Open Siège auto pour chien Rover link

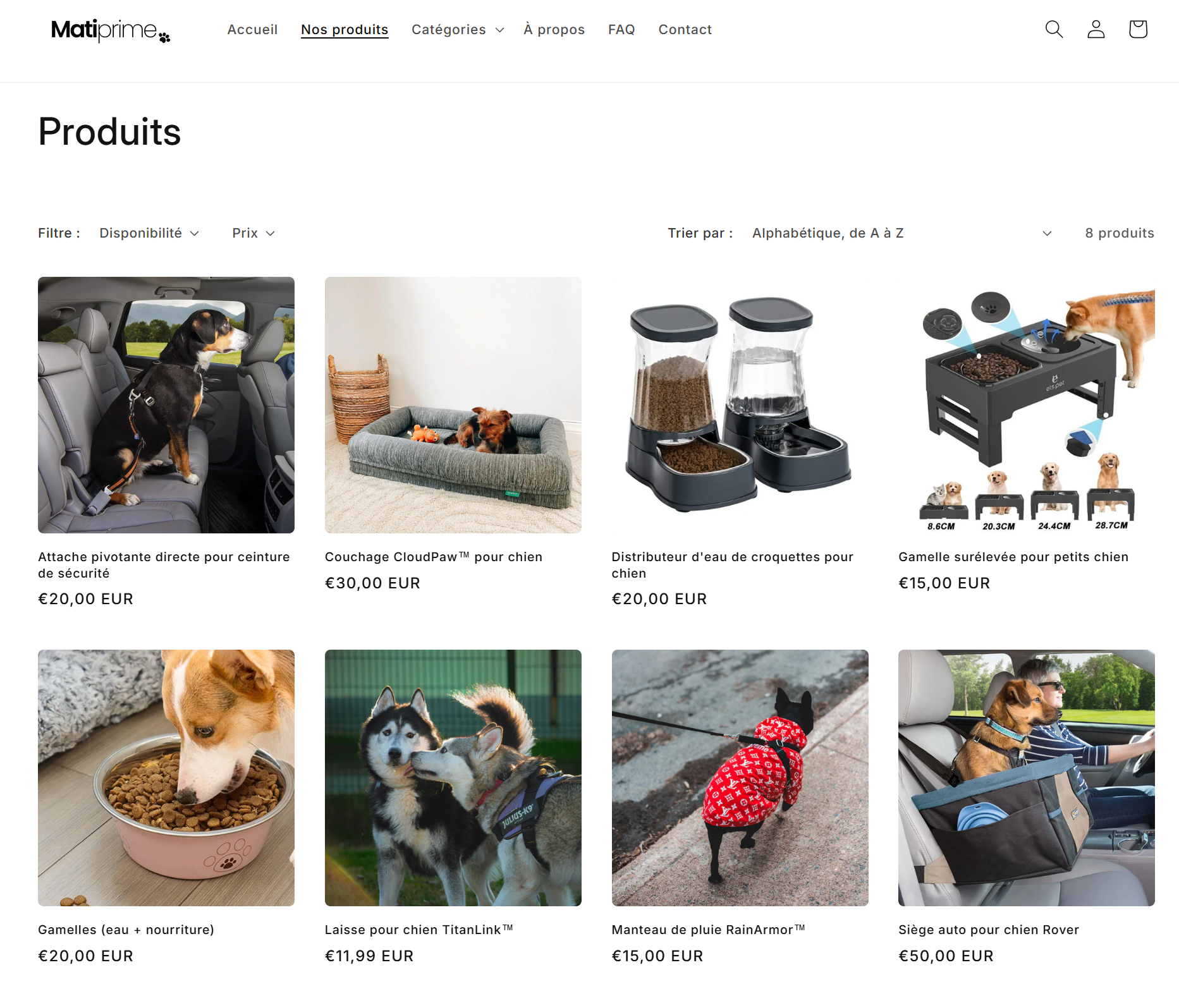(x=989, y=930)
